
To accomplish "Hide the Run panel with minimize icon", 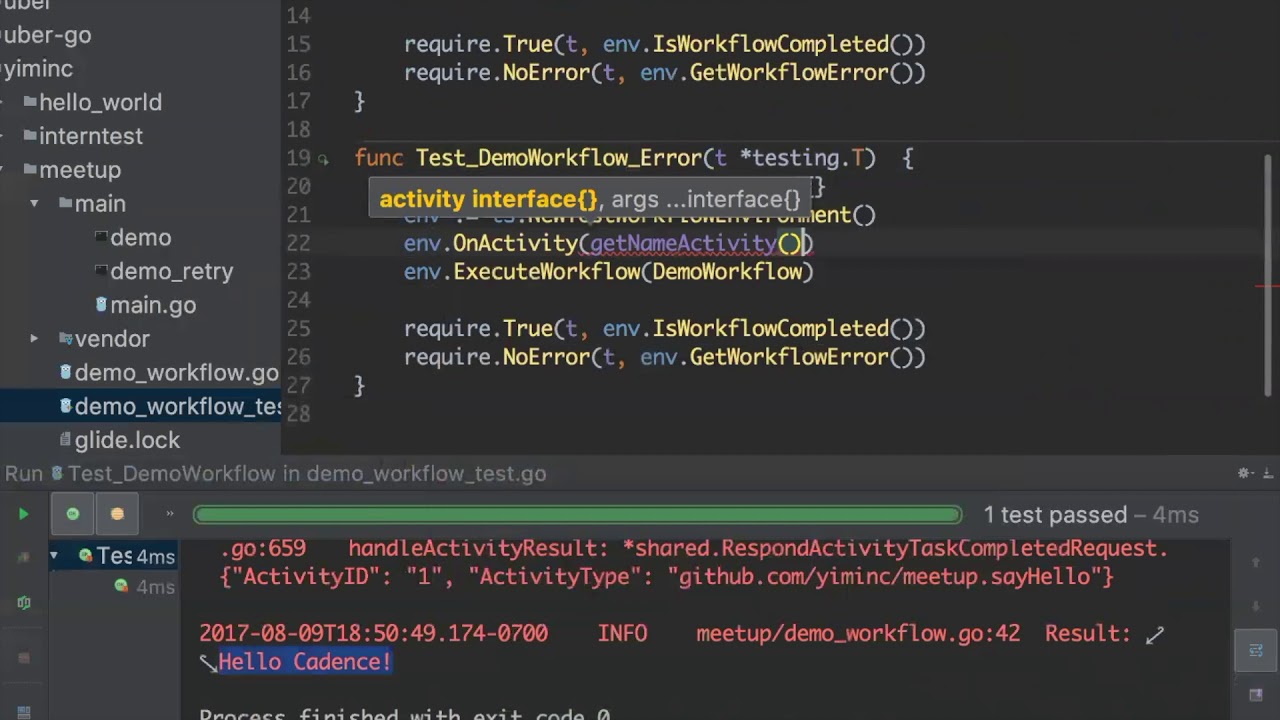I will click(x=1267, y=474).
